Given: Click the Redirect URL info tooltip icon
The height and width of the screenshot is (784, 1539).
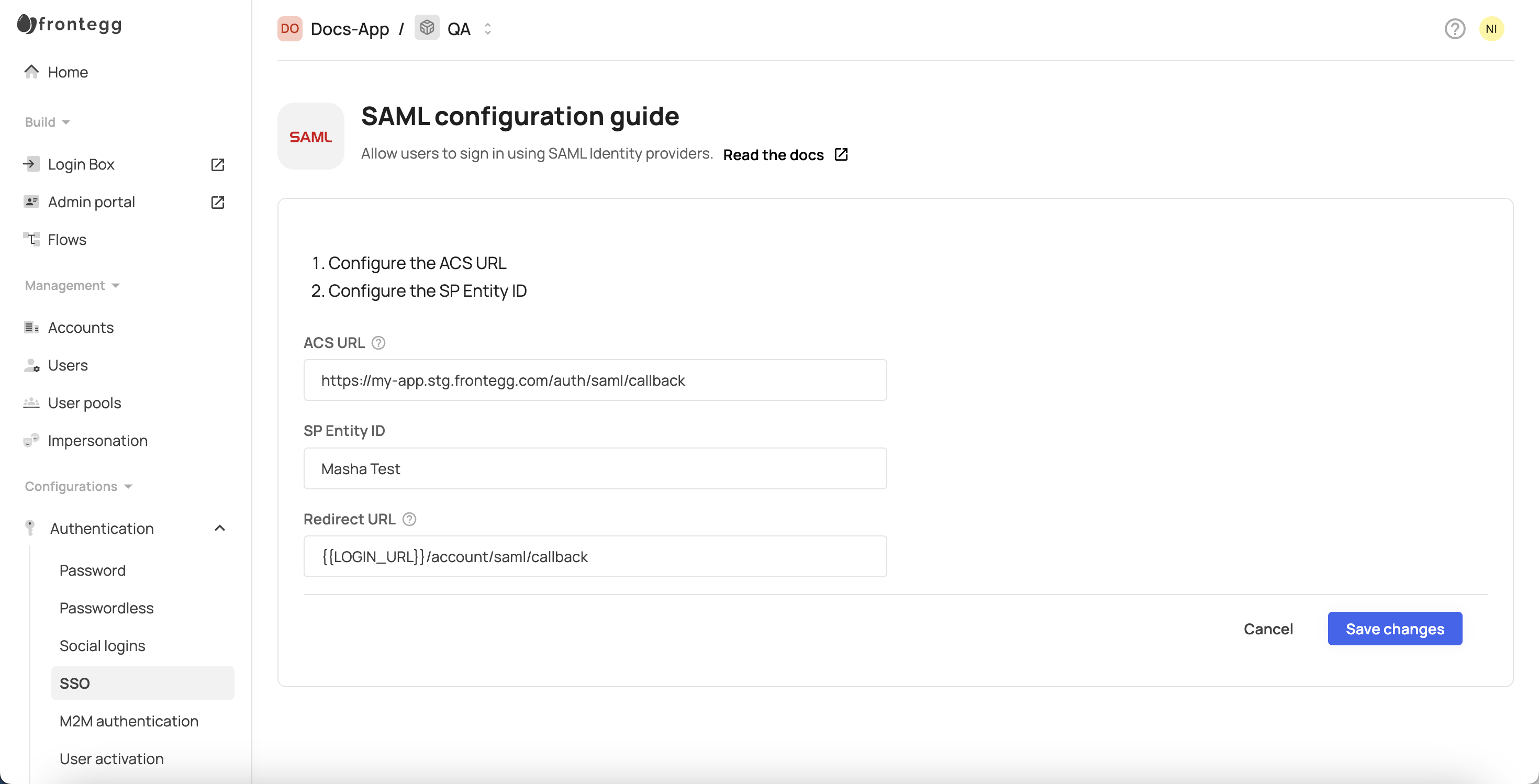Looking at the screenshot, I should tap(409, 519).
